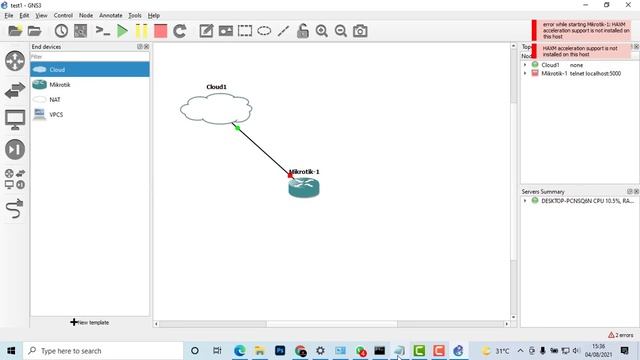The height and width of the screenshot is (360, 640).
Task: Select the Mikrotik device template
Action: [x=90, y=84]
